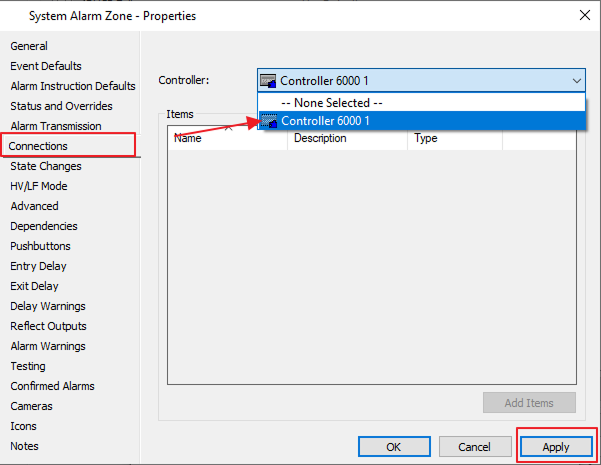Open the Cameras section
601x465 pixels.
pyautogui.click(x=31, y=406)
